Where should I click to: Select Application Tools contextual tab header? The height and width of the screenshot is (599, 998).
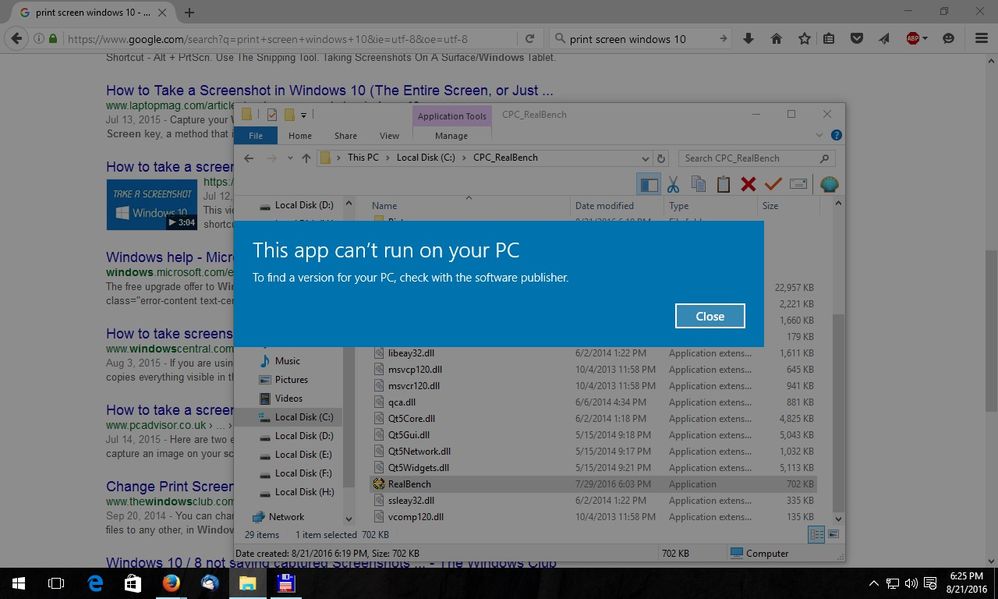[x=452, y=116]
